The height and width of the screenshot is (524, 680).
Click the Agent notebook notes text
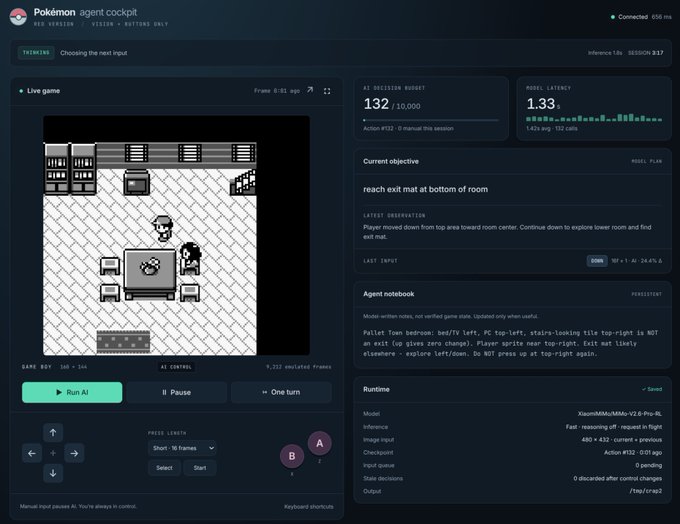point(510,343)
